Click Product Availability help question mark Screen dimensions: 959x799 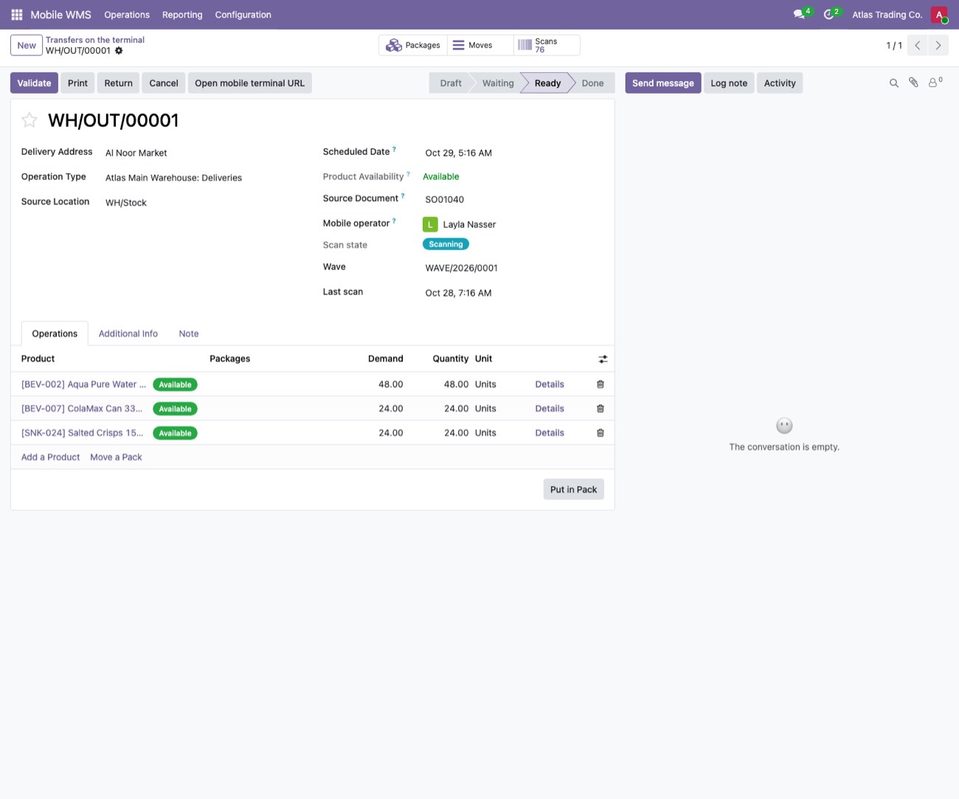tap(408, 174)
